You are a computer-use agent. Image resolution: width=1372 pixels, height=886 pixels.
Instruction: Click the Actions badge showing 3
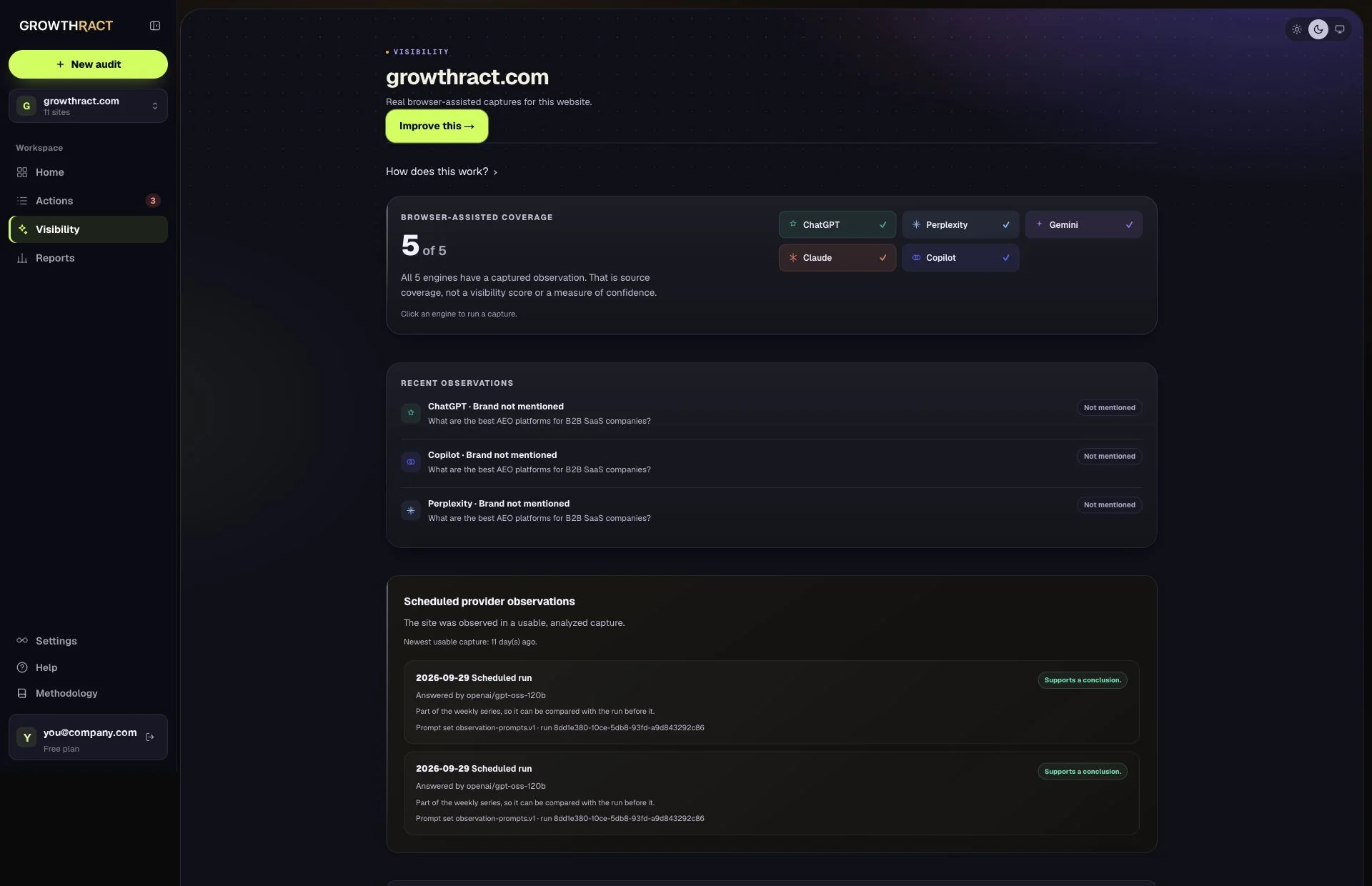153,201
